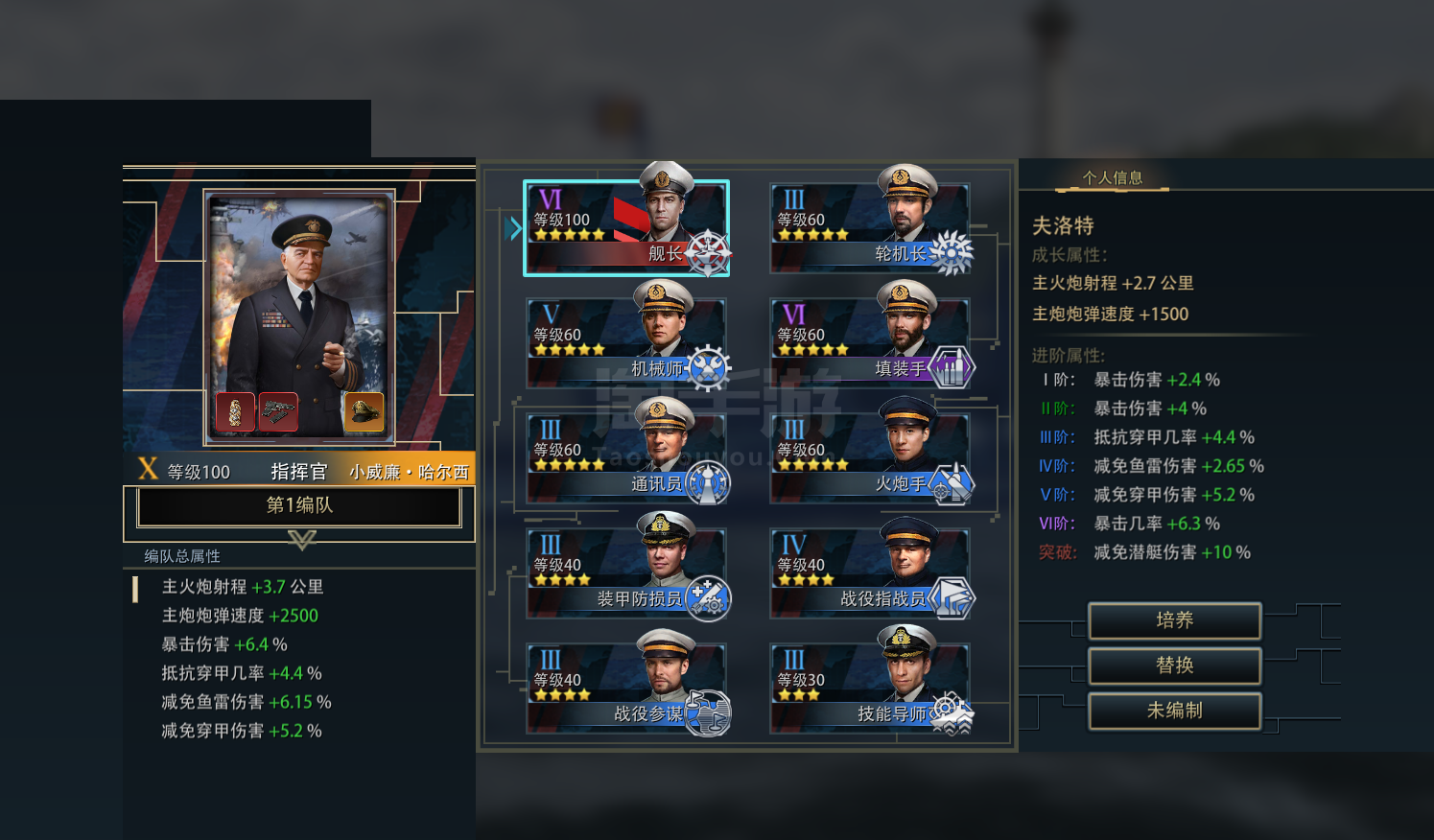The image size is (1434, 840).
Task: Expand the 第1编队 fleet dropdown
Action: click(299, 505)
